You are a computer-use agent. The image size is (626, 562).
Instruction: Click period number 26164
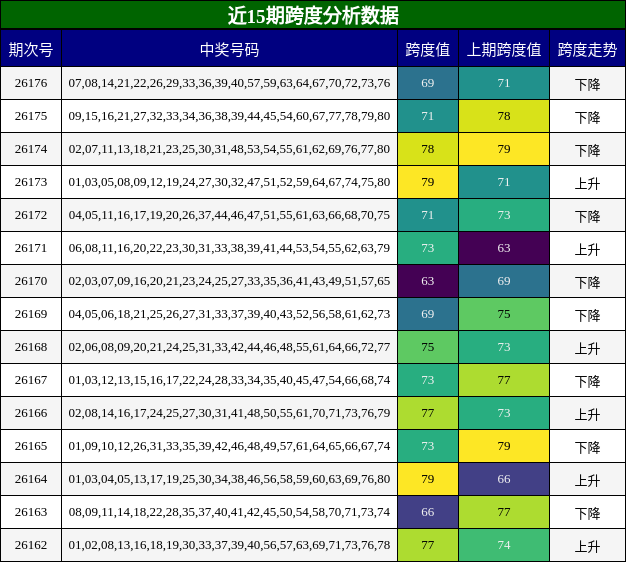click(31, 479)
